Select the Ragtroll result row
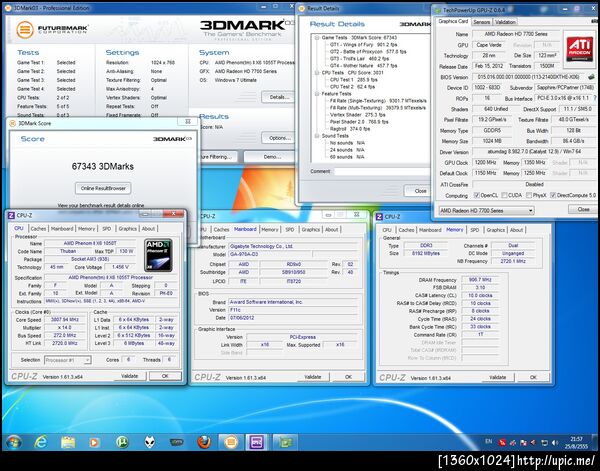The height and width of the screenshot is (471, 600). coord(349,129)
